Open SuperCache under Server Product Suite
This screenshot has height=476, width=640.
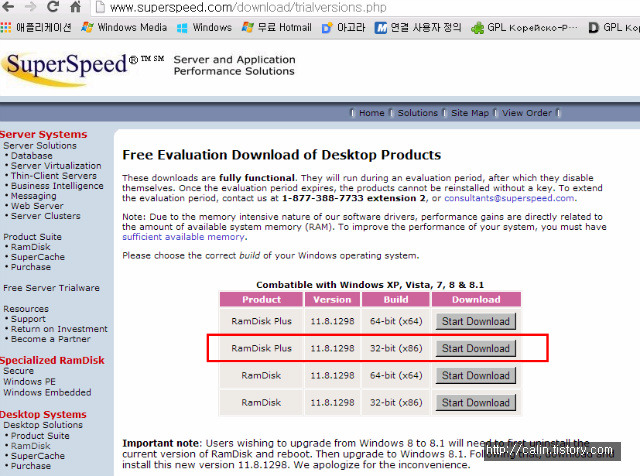tap(38, 257)
